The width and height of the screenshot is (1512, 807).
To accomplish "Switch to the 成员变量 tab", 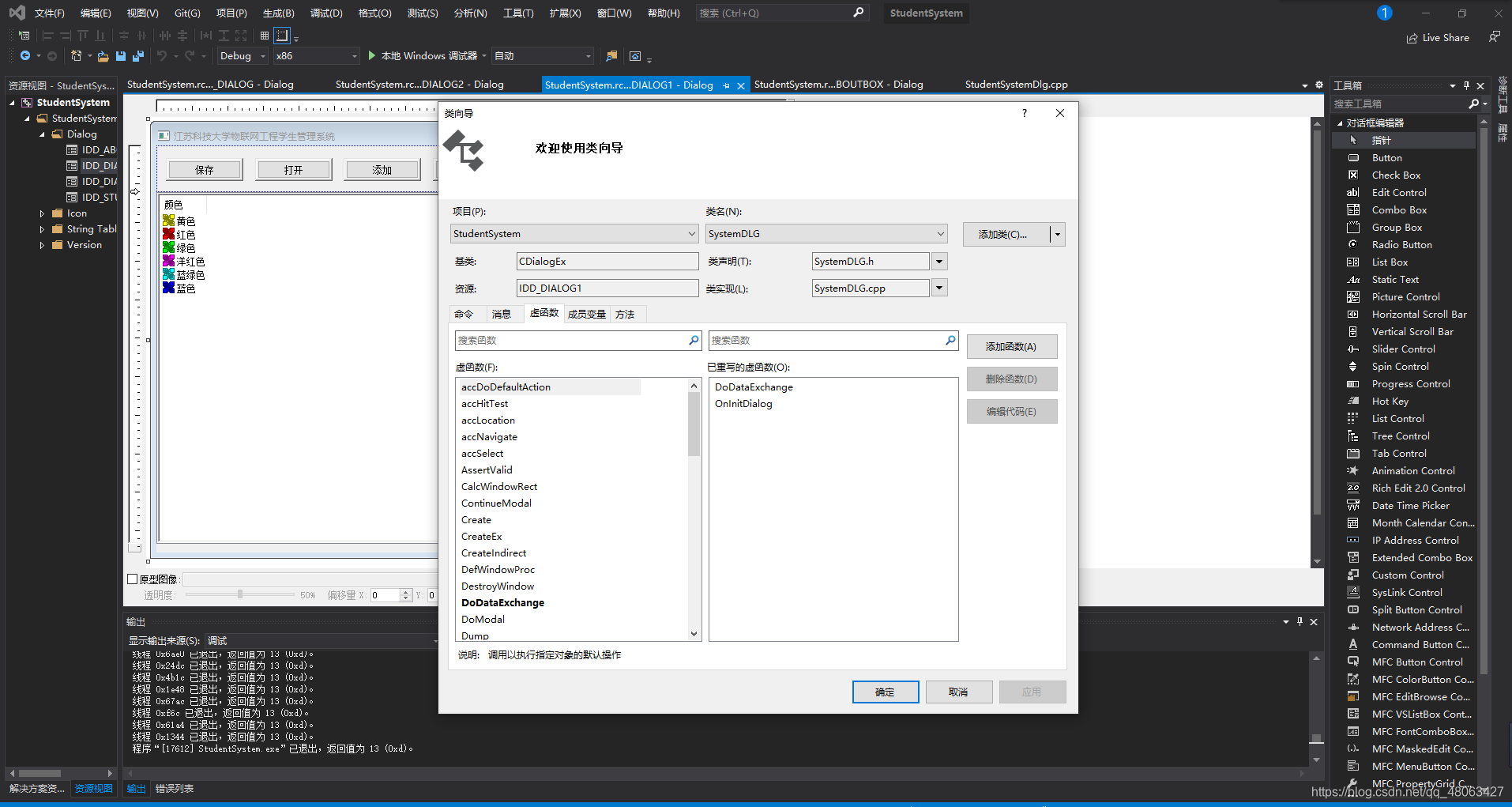I will tap(587, 315).
